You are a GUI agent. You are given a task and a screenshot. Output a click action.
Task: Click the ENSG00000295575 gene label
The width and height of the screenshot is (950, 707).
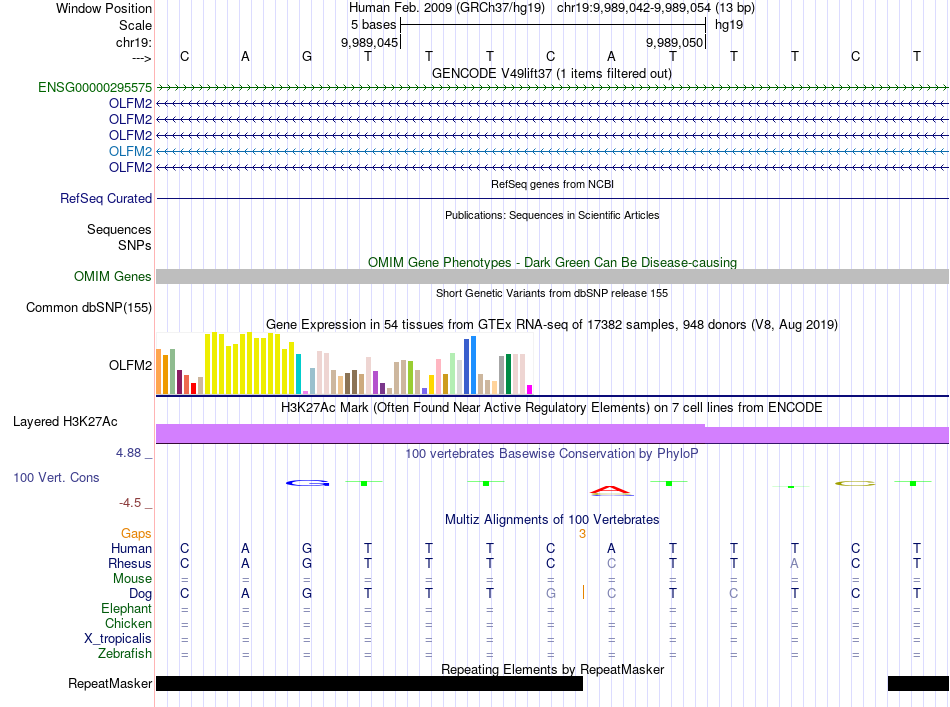pos(95,87)
